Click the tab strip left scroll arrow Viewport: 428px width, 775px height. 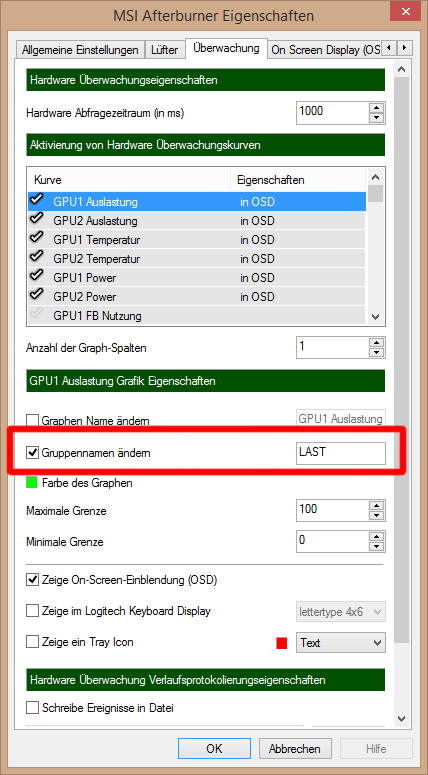[389, 48]
